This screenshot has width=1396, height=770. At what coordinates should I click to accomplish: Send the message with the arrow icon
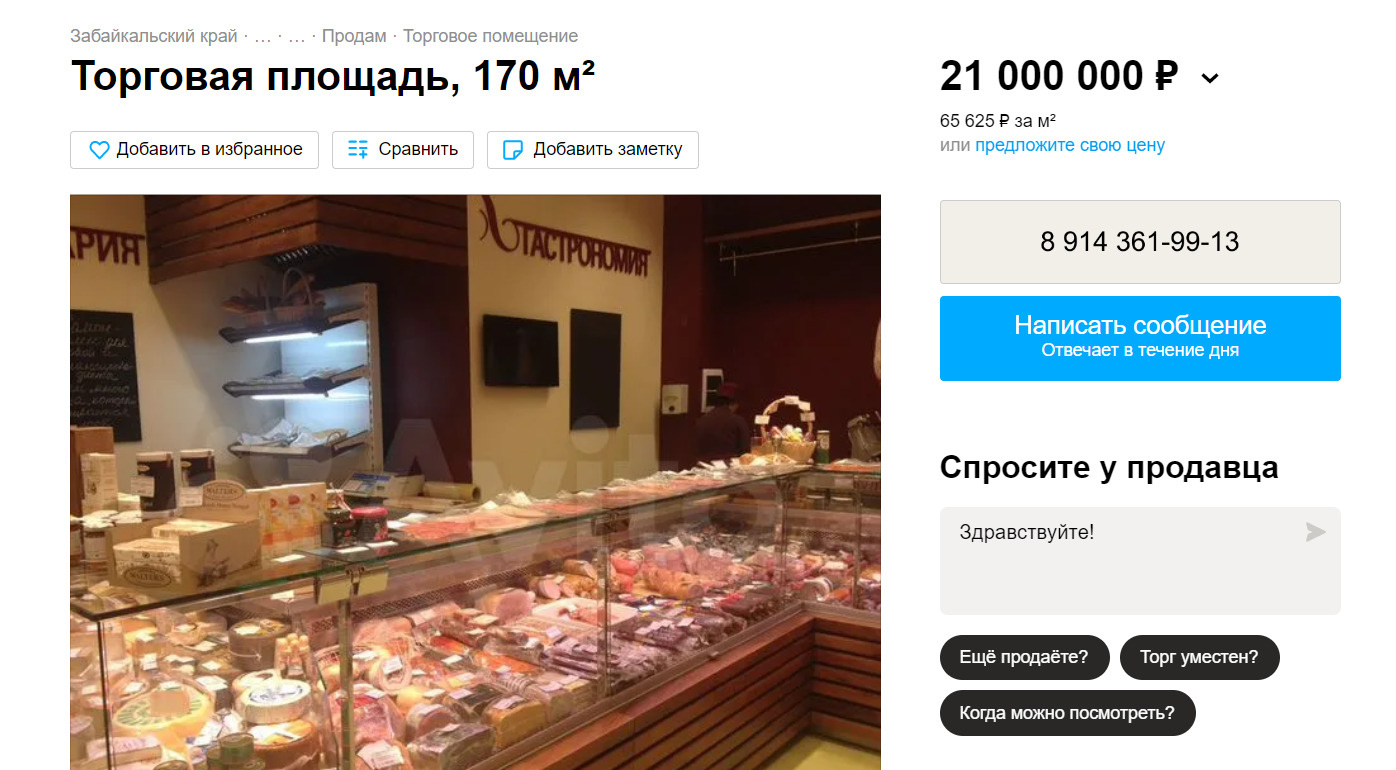tap(1315, 532)
